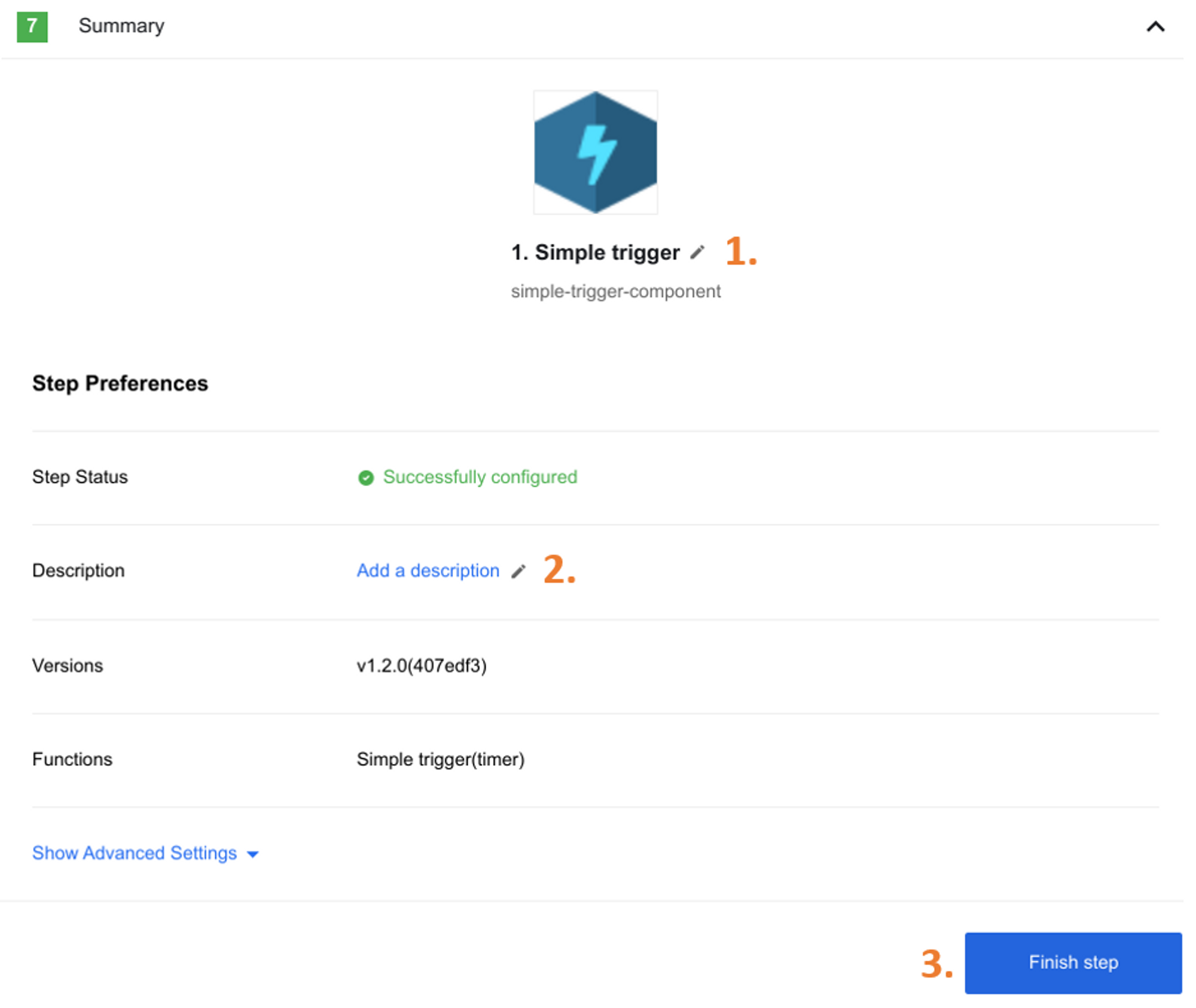Click the Successfully configured status text

[x=480, y=477]
